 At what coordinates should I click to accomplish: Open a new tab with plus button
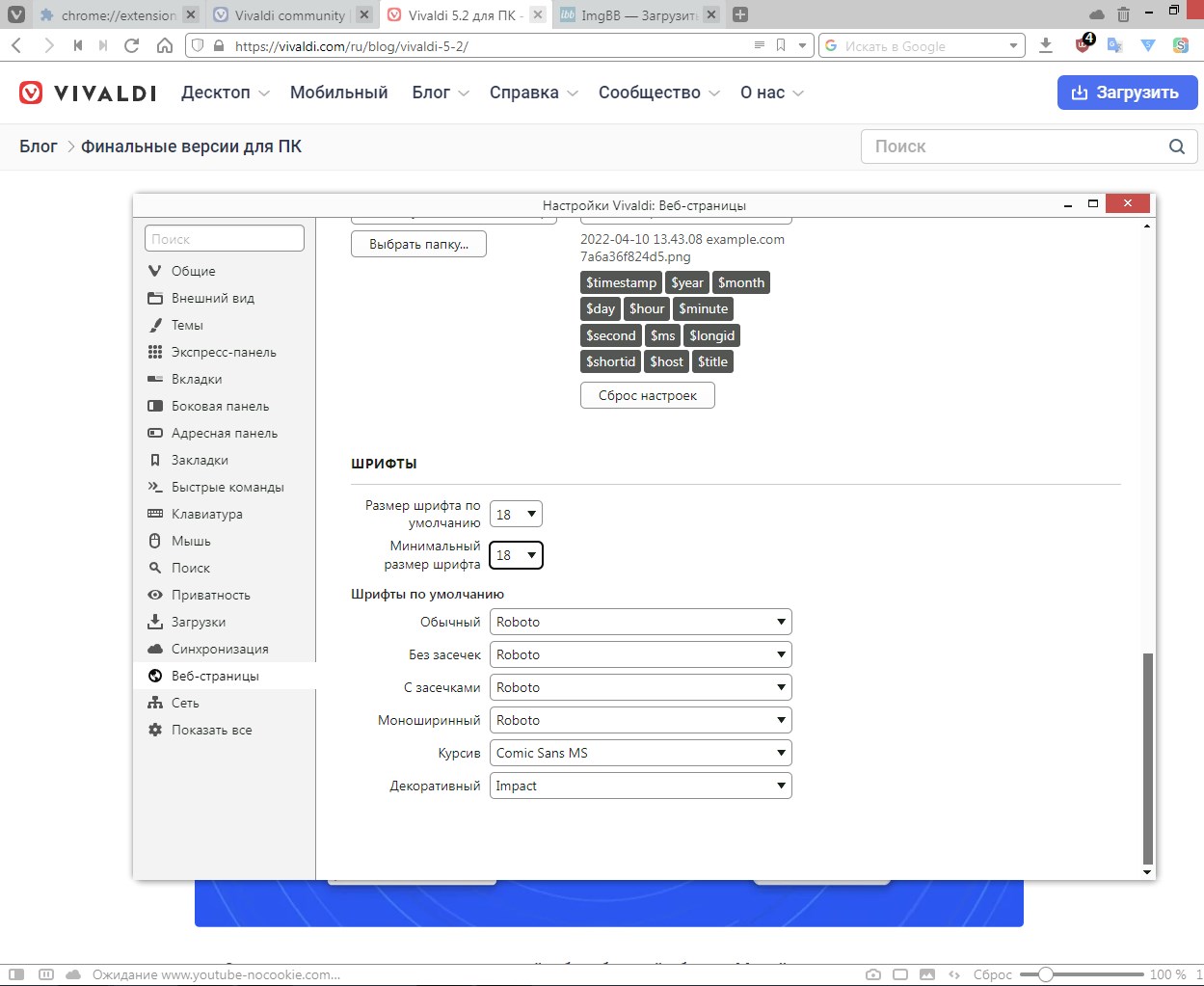[x=740, y=14]
